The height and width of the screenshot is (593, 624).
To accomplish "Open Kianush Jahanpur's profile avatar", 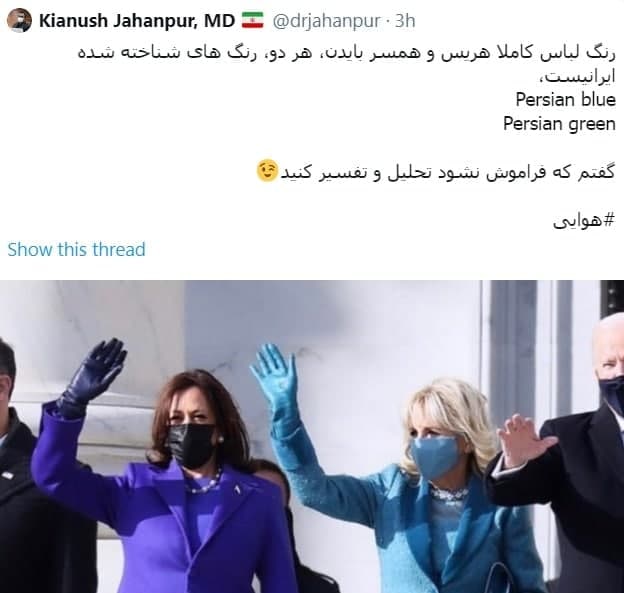I will point(19,21).
